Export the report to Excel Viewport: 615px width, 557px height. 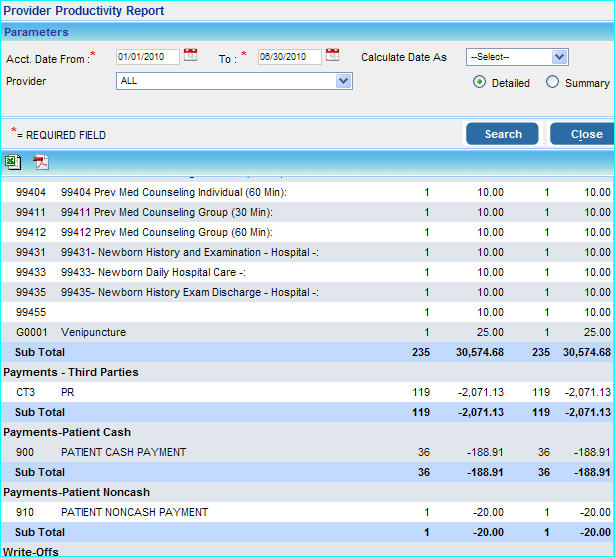pyautogui.click(x=13, y=162)
